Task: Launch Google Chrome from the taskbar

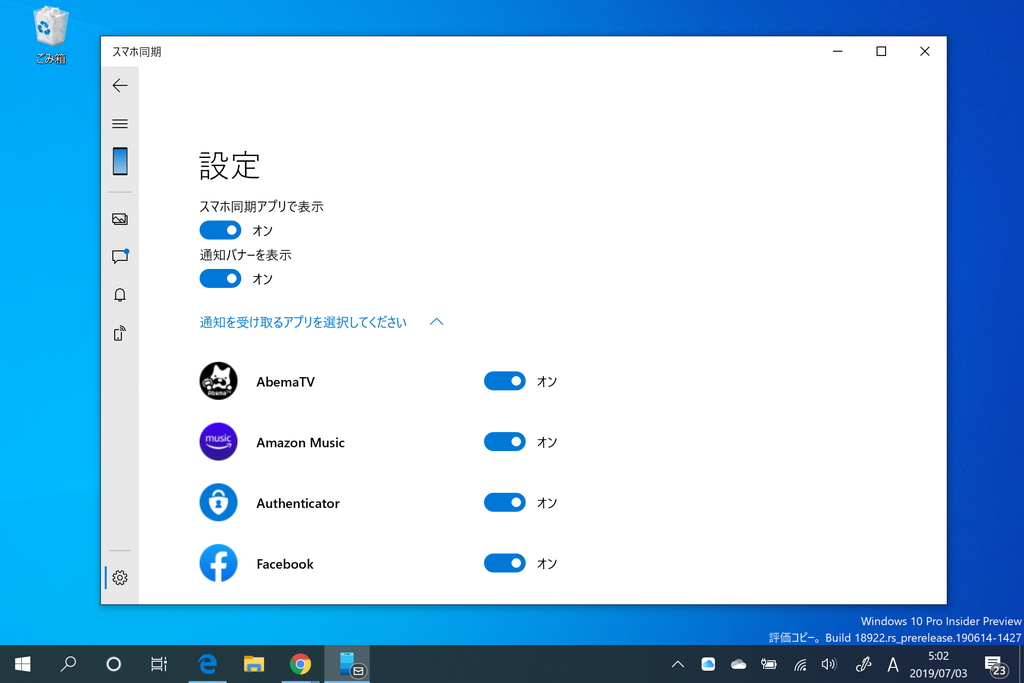Action: tap(300, 663)
